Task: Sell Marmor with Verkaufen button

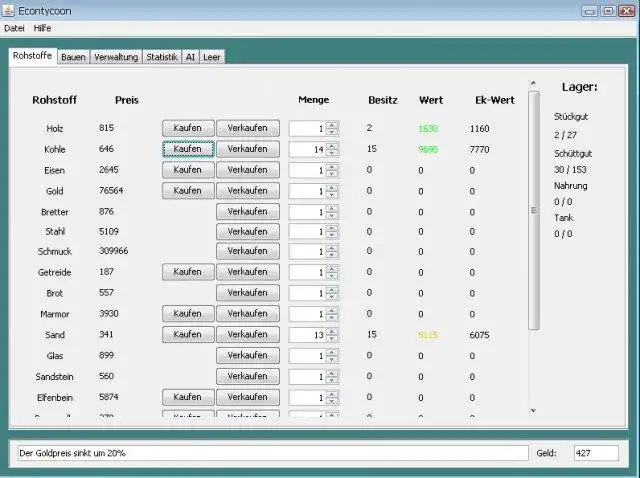Action: point(248,313)
